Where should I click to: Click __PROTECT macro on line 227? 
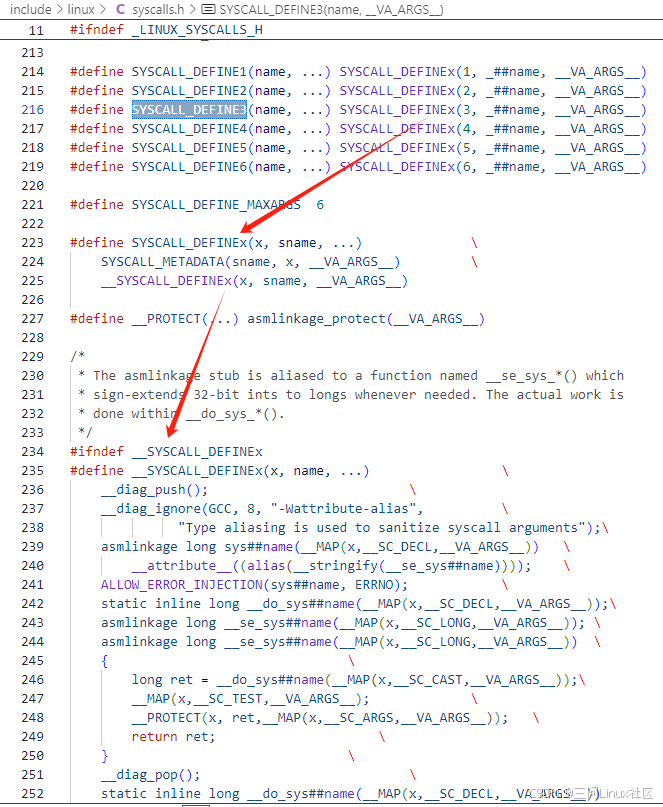click(x=166, y=319)
